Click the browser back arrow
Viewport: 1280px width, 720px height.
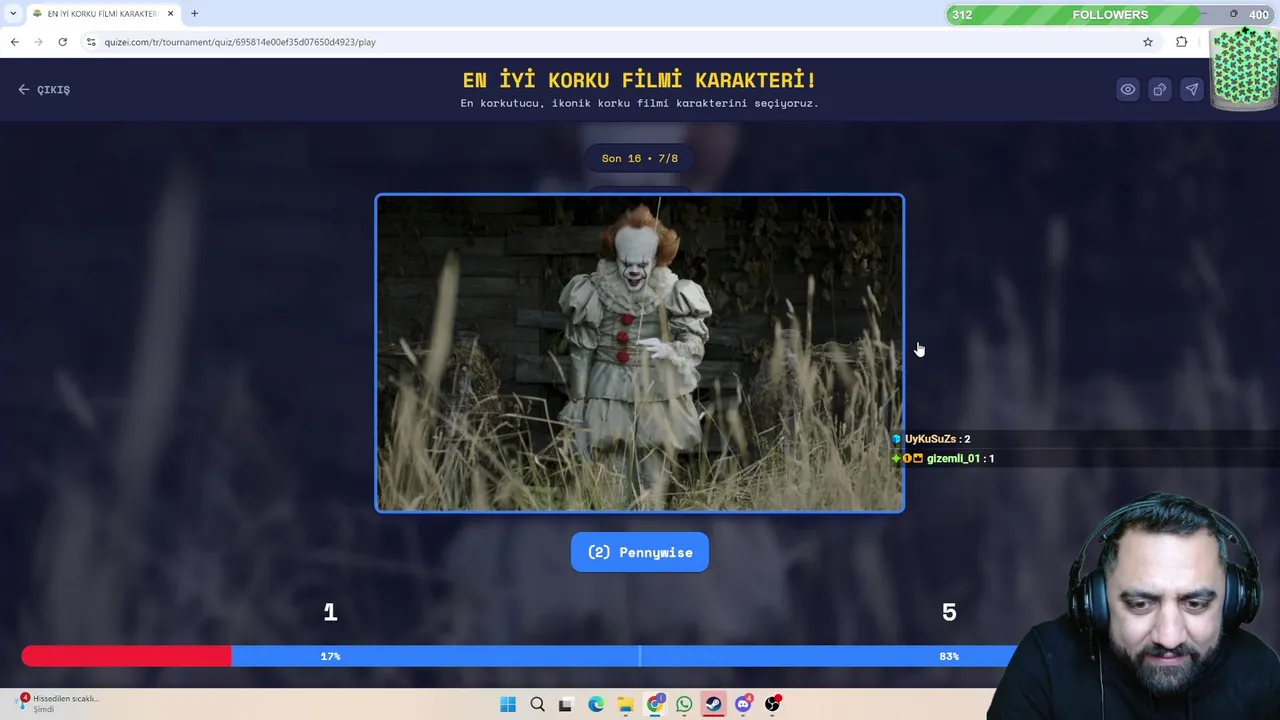pyautogui.click(x=14, y=42)
